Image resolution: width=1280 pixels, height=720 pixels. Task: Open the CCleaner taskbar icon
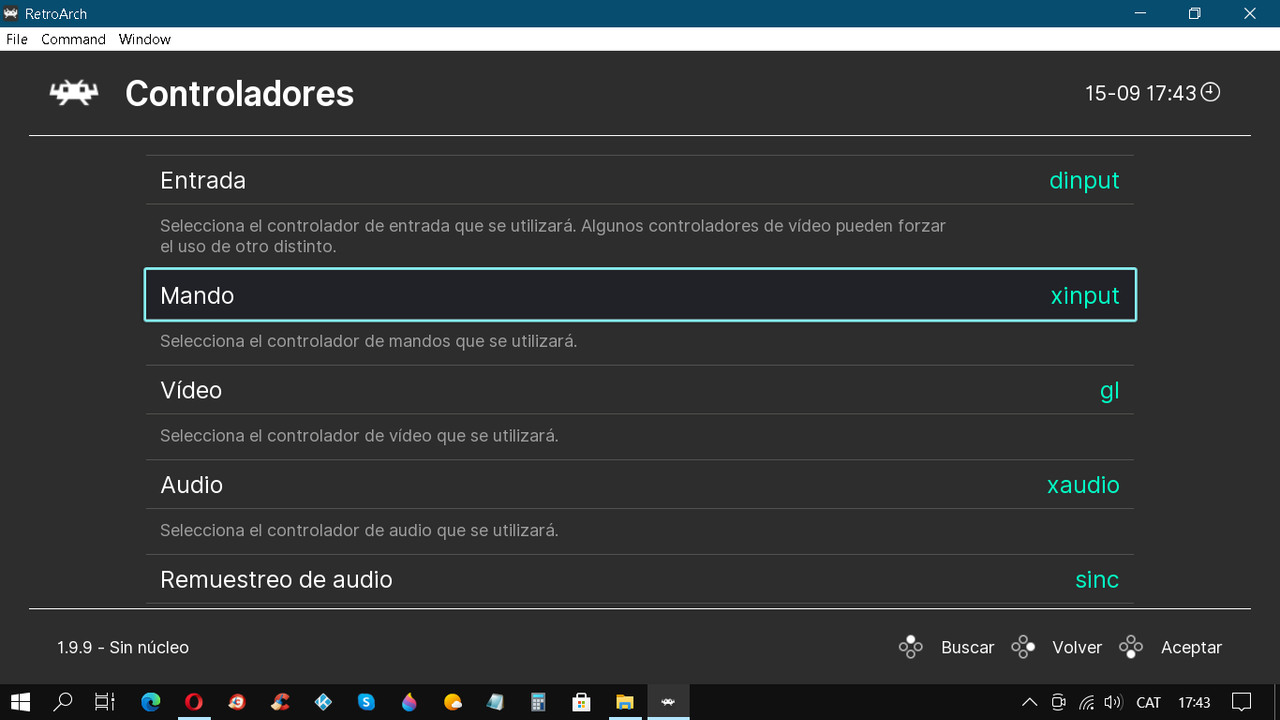pos(280,702)
